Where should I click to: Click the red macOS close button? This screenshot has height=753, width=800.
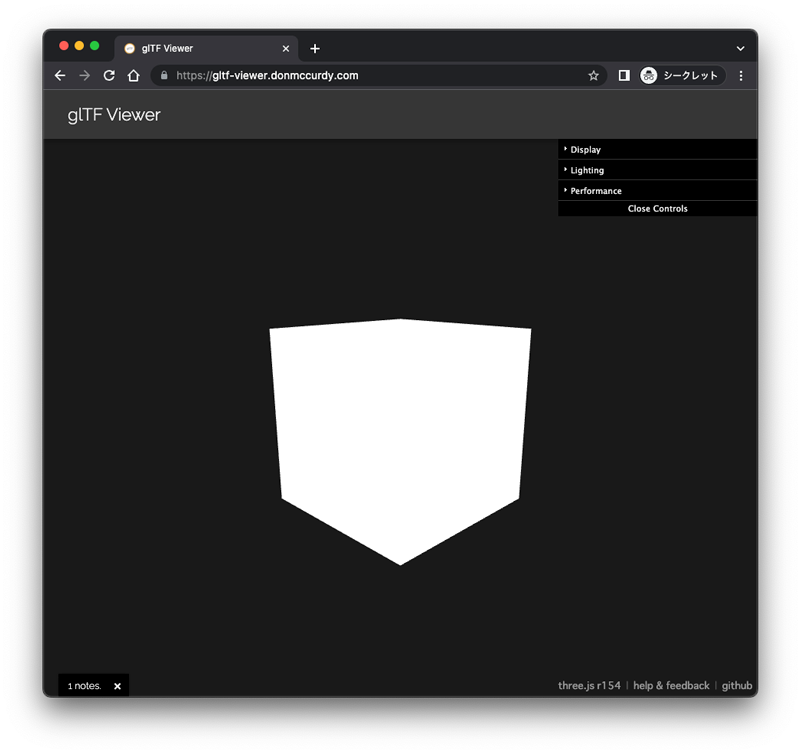coord(64,46)
